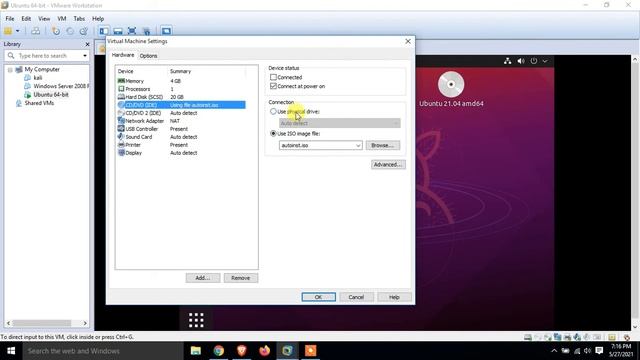
Task: Click the dialog Help button
Action: click(394, 297)
